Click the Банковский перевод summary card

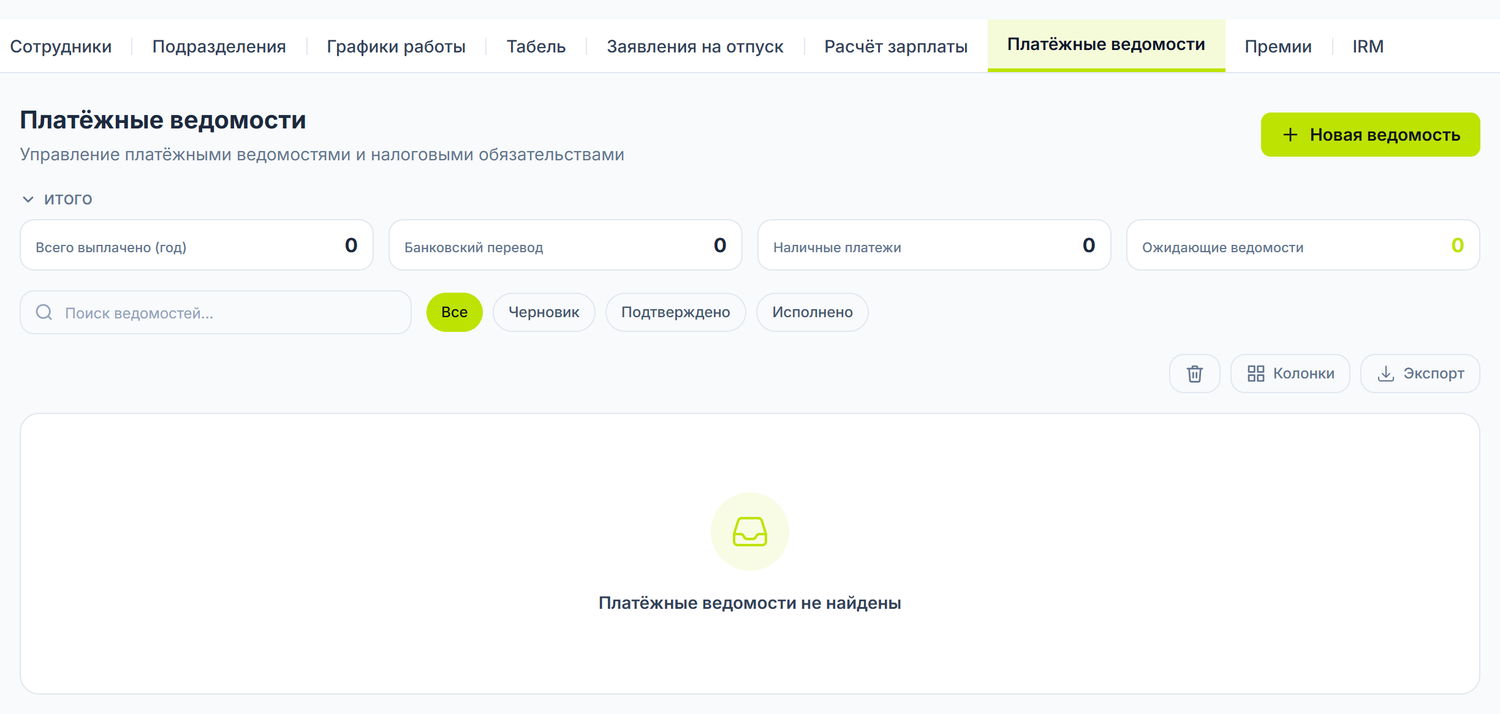565,245
